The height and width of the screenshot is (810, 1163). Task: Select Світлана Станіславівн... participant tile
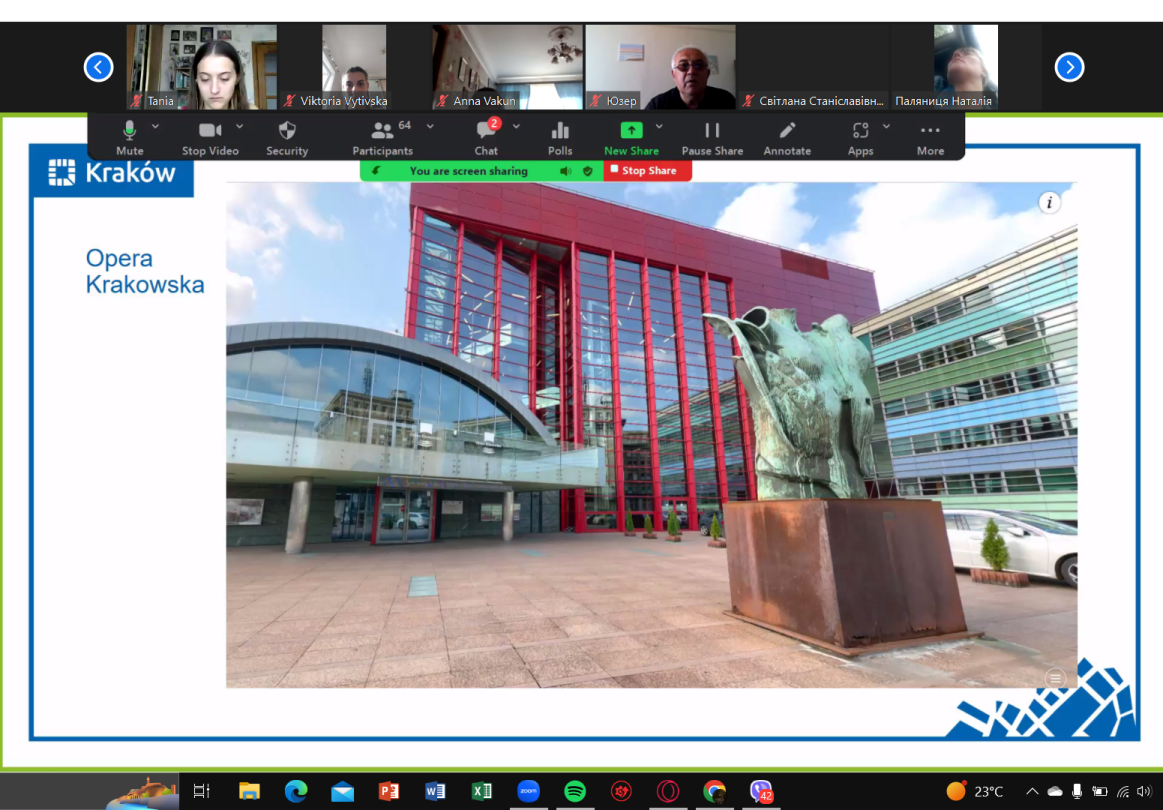pyautogui.click(x=814, y=67)
